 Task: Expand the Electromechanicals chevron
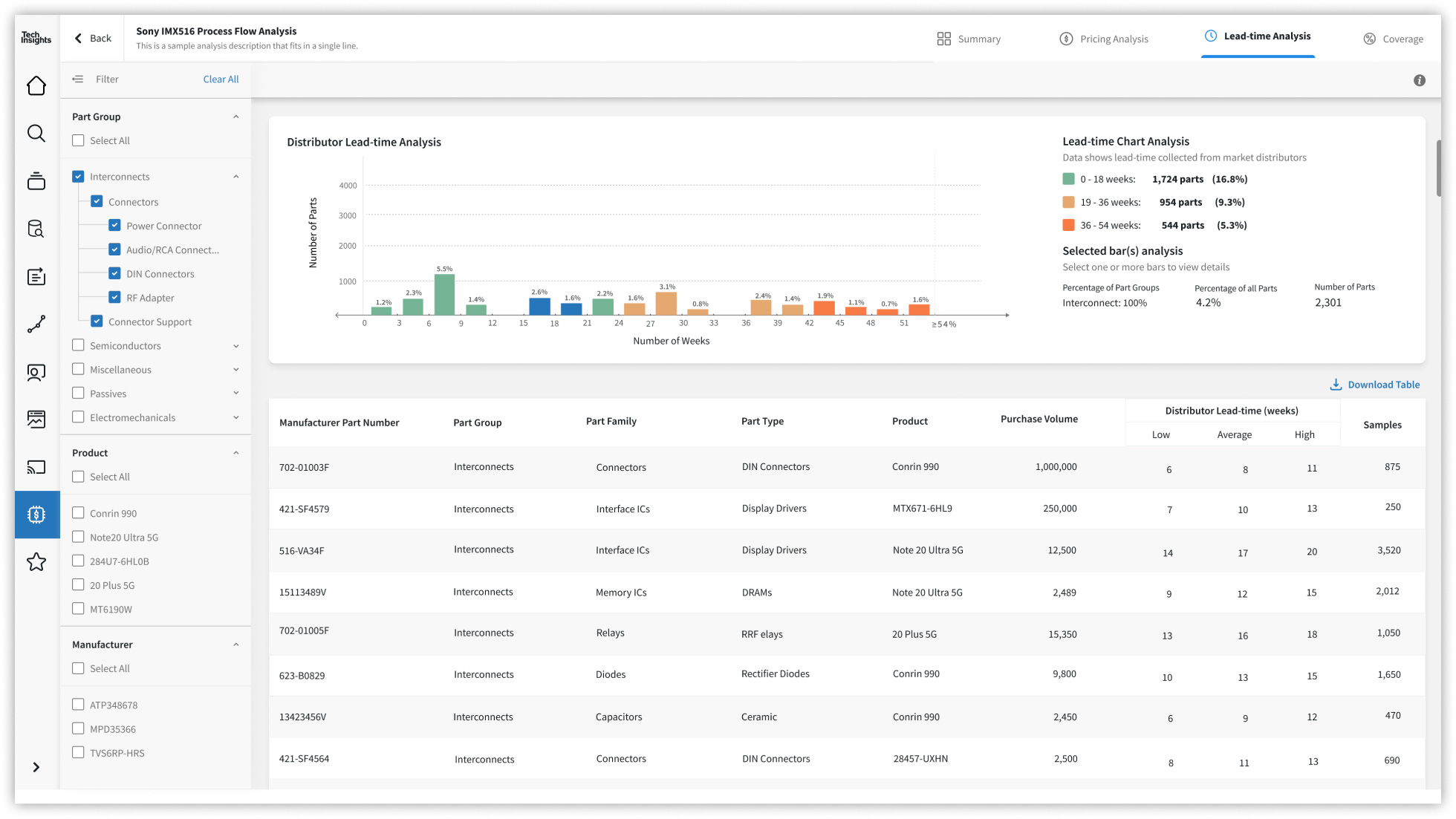point(236,417)
